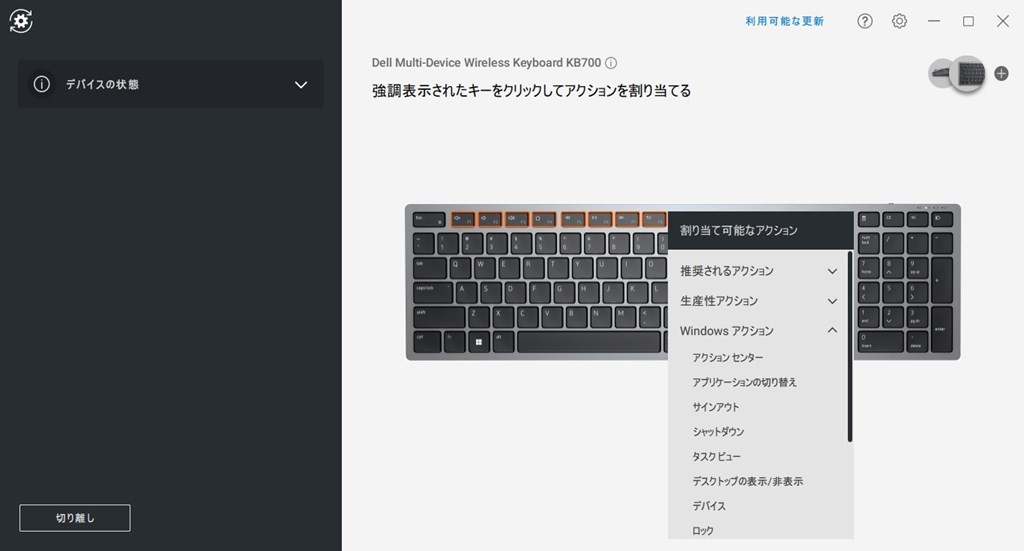Choose シャットダウン from the action list
Image resolution: width=1024 pixels, height=551 pixels.
point(718,432)
